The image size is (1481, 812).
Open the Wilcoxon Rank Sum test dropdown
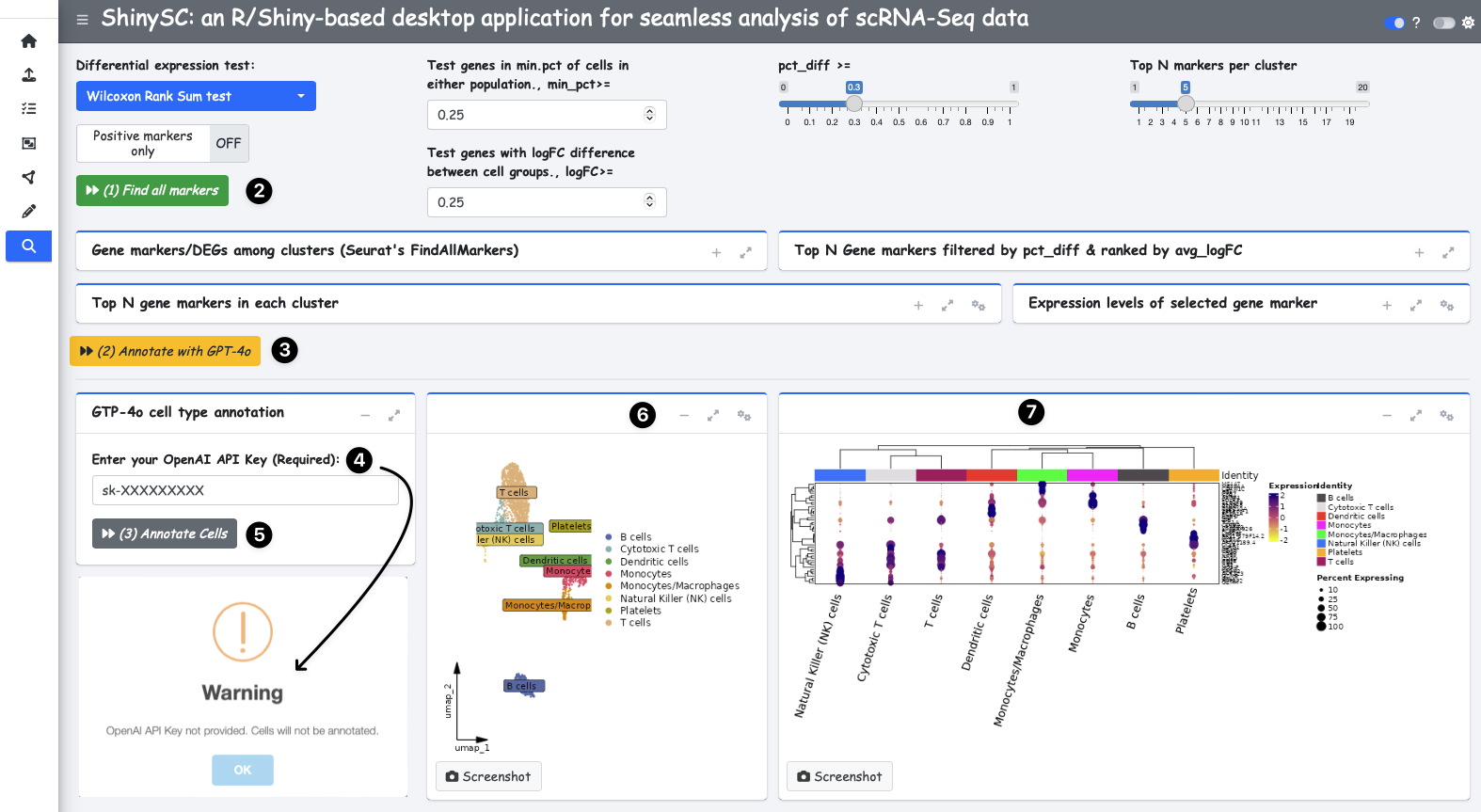click(x=196, y=96)
